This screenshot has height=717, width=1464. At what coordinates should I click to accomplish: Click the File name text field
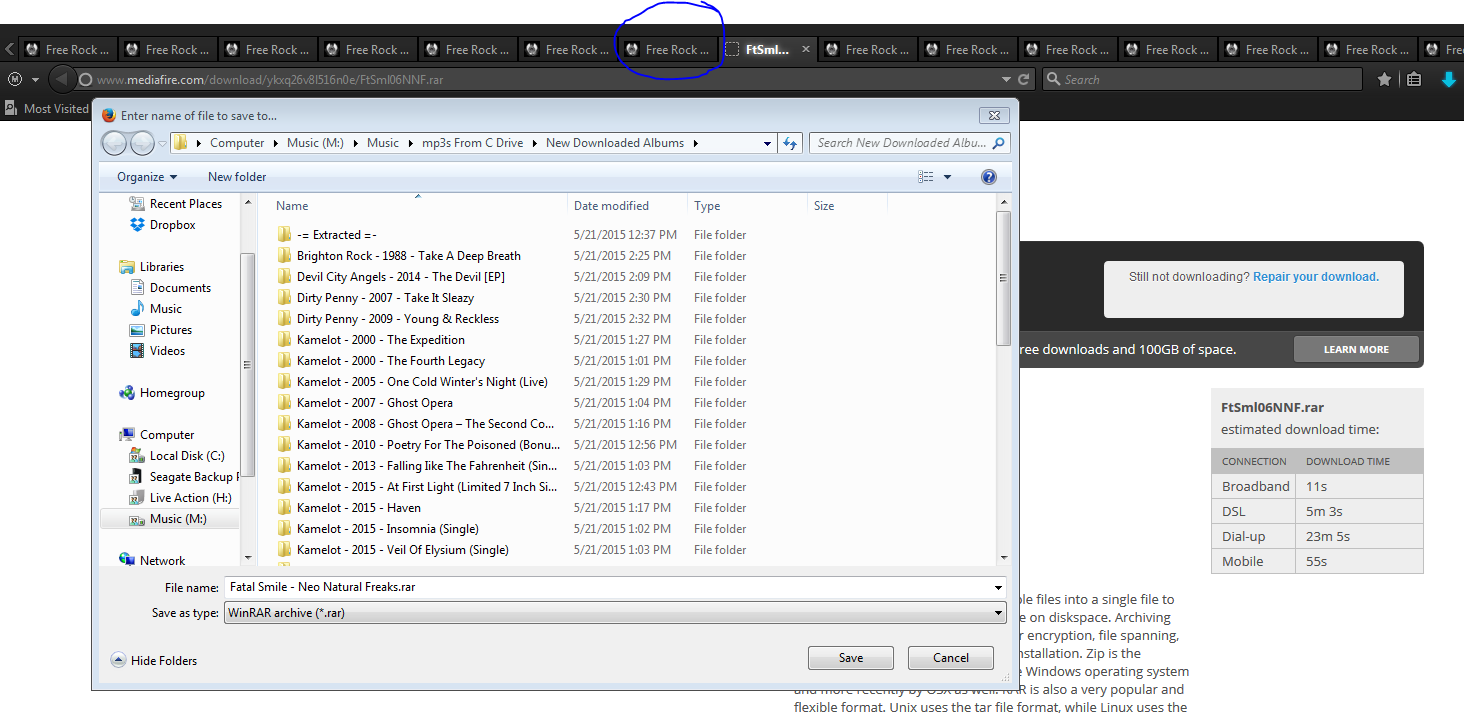(614, 587)
